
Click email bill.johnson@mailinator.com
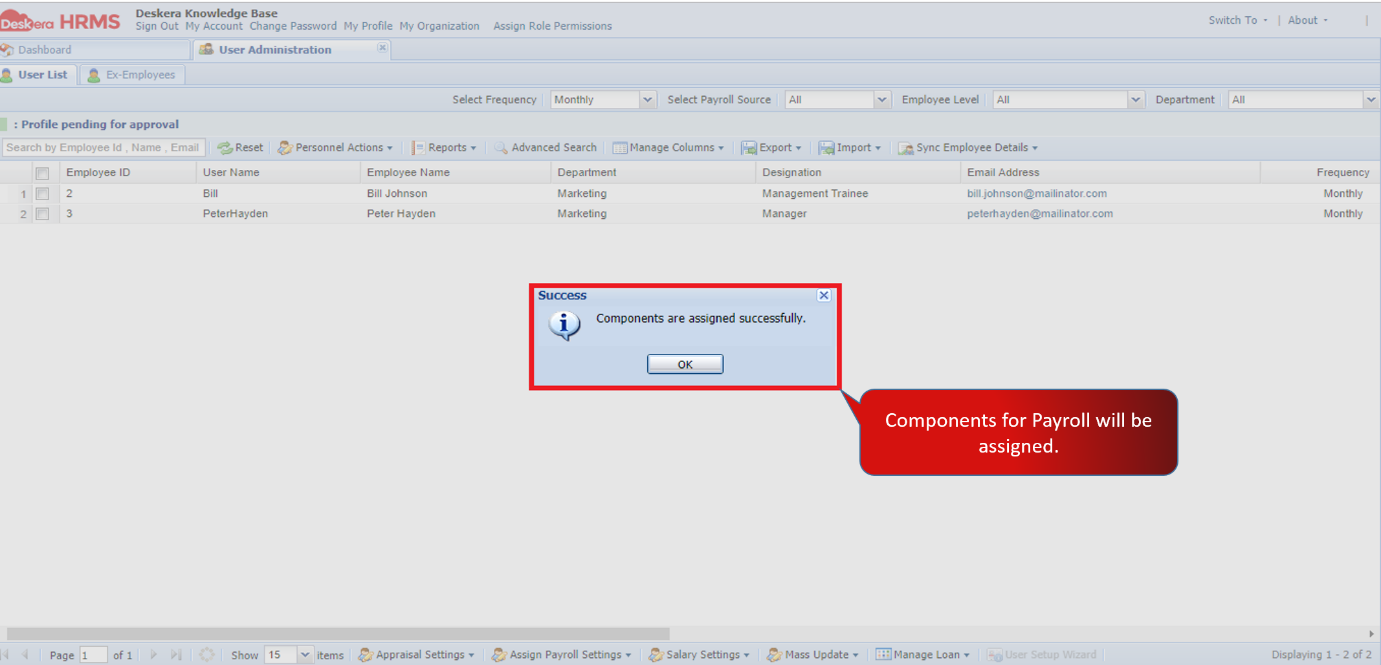[1037, 194]
